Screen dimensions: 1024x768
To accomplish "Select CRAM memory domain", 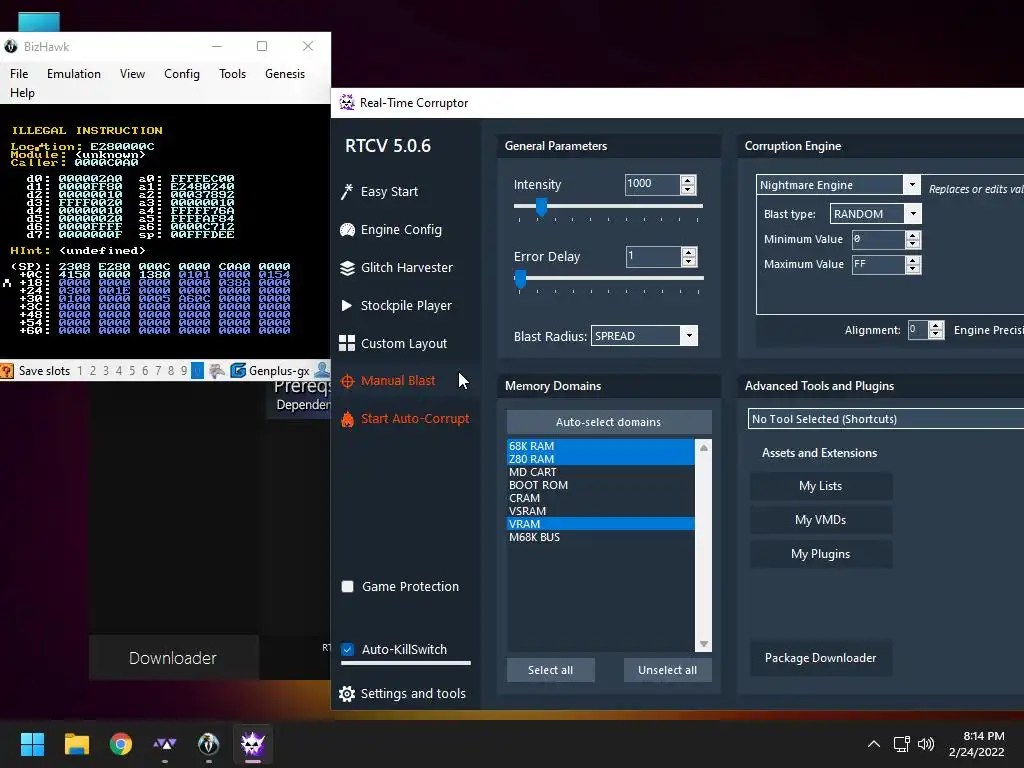I will click(x=600, y=498).
